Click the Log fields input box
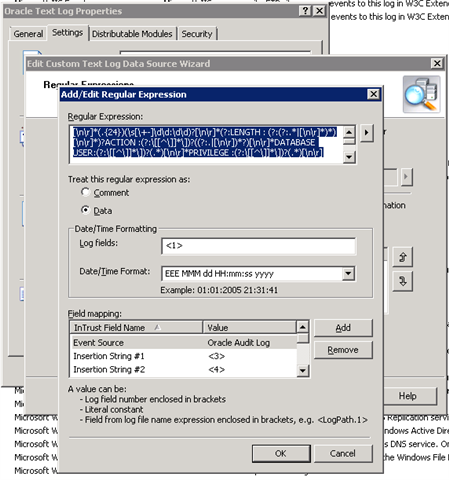Viewport: 449px width, 480px height. pos(258,246)
